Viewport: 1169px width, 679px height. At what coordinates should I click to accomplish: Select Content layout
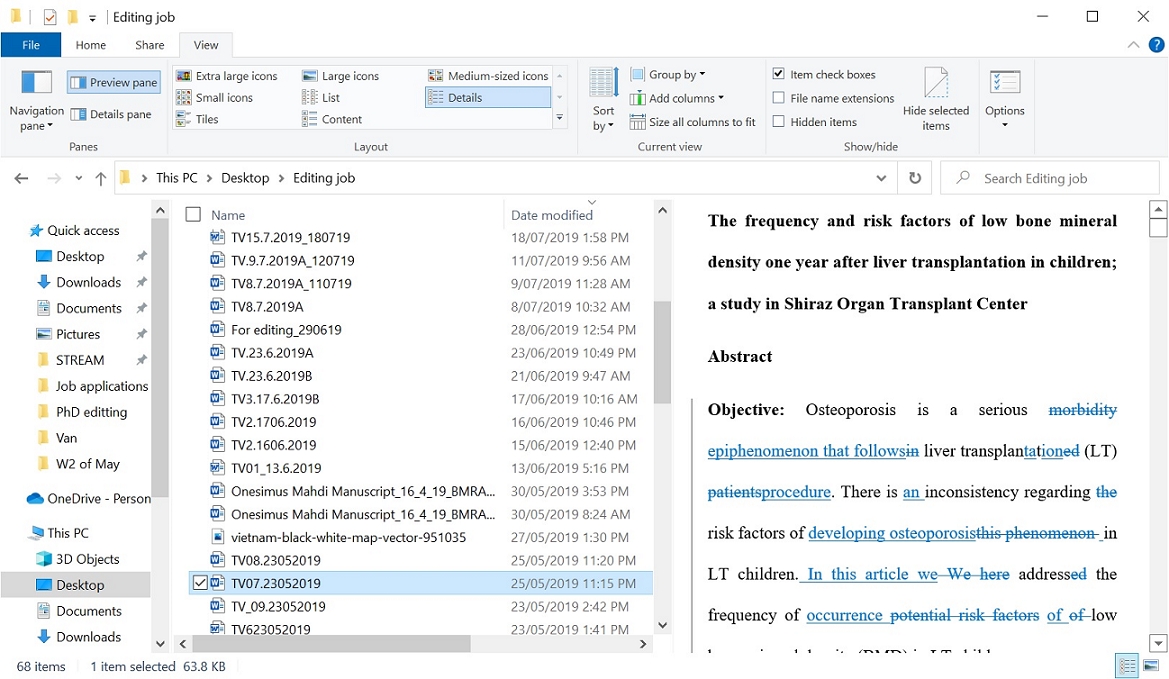pyautogui.click(x=333, y=119)
